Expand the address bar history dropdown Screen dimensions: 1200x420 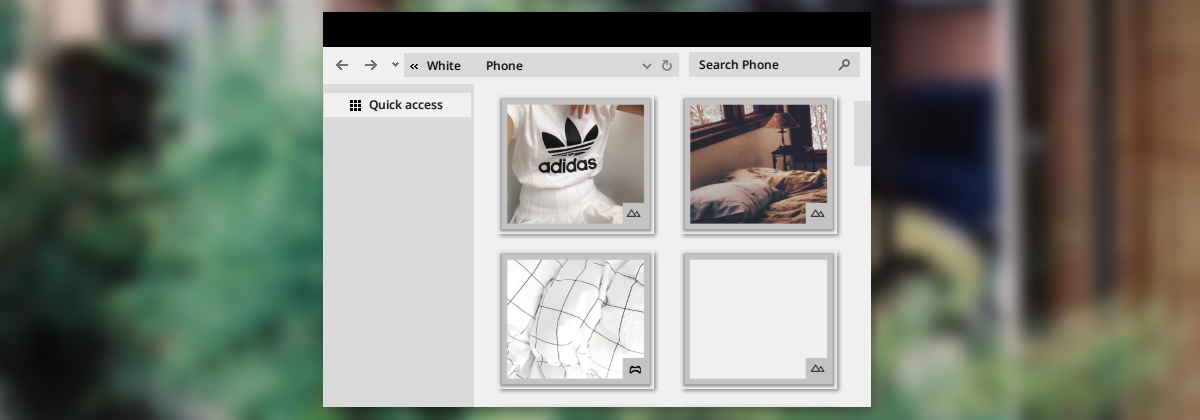click(x=647, y=66)
